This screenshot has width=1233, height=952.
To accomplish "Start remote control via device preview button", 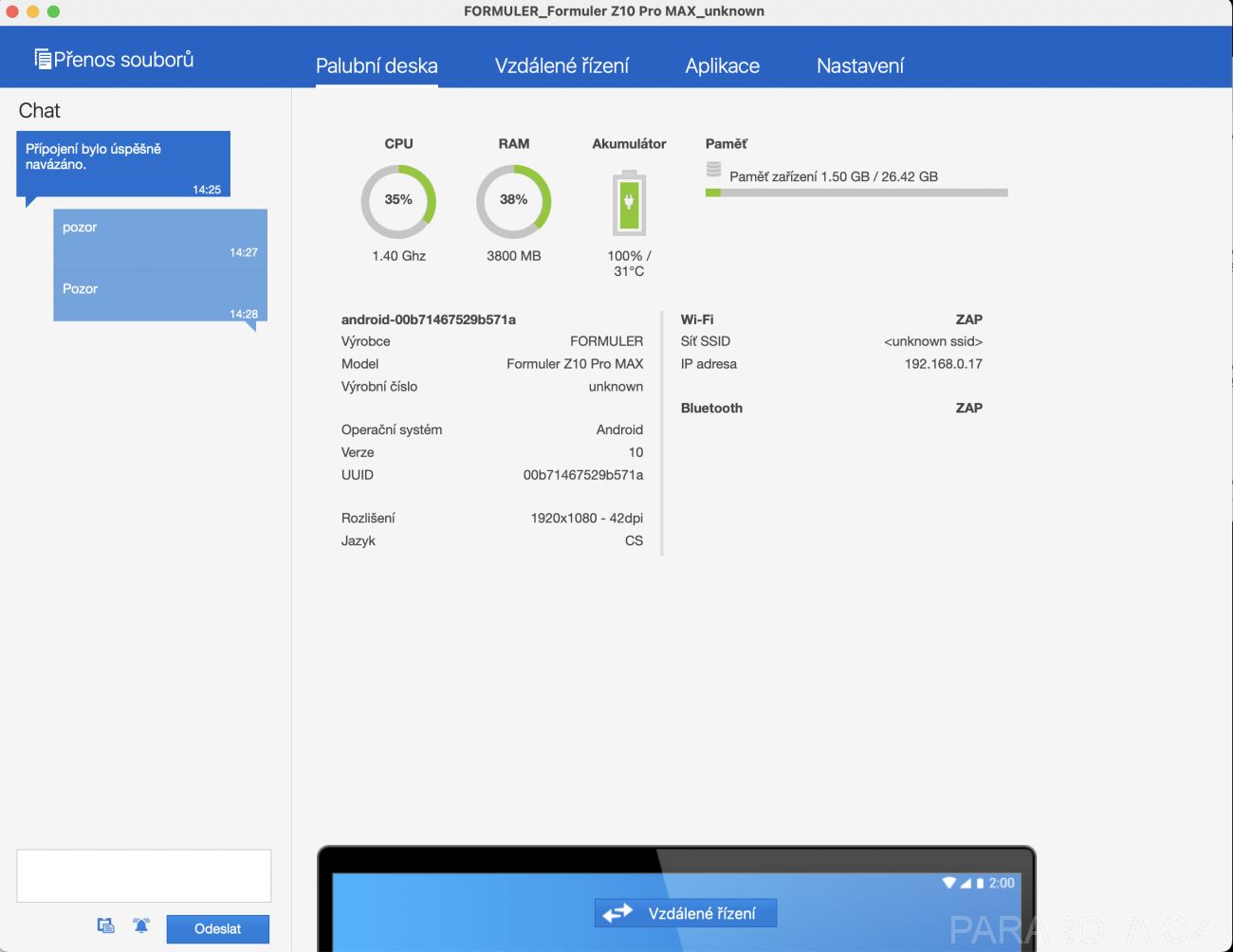I will coord(686,913).
